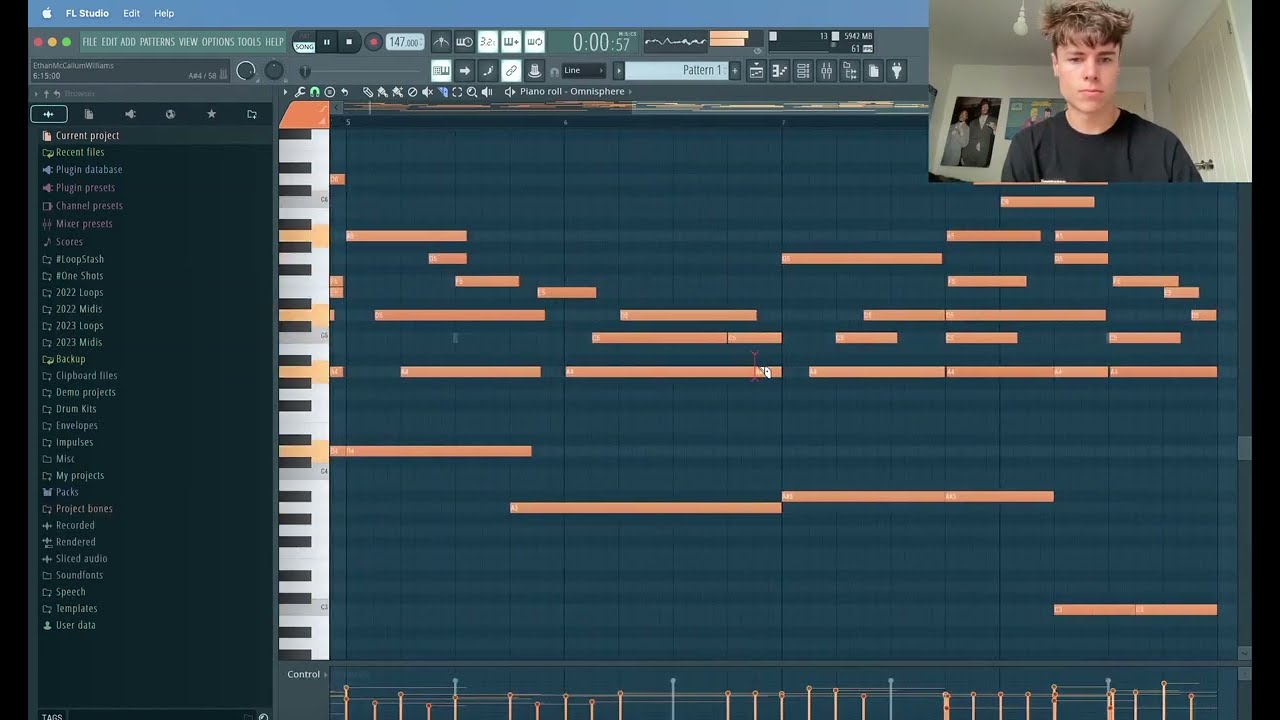1280x720 pixels.
Task: Toggle loop recording
Action: (534, 42)
